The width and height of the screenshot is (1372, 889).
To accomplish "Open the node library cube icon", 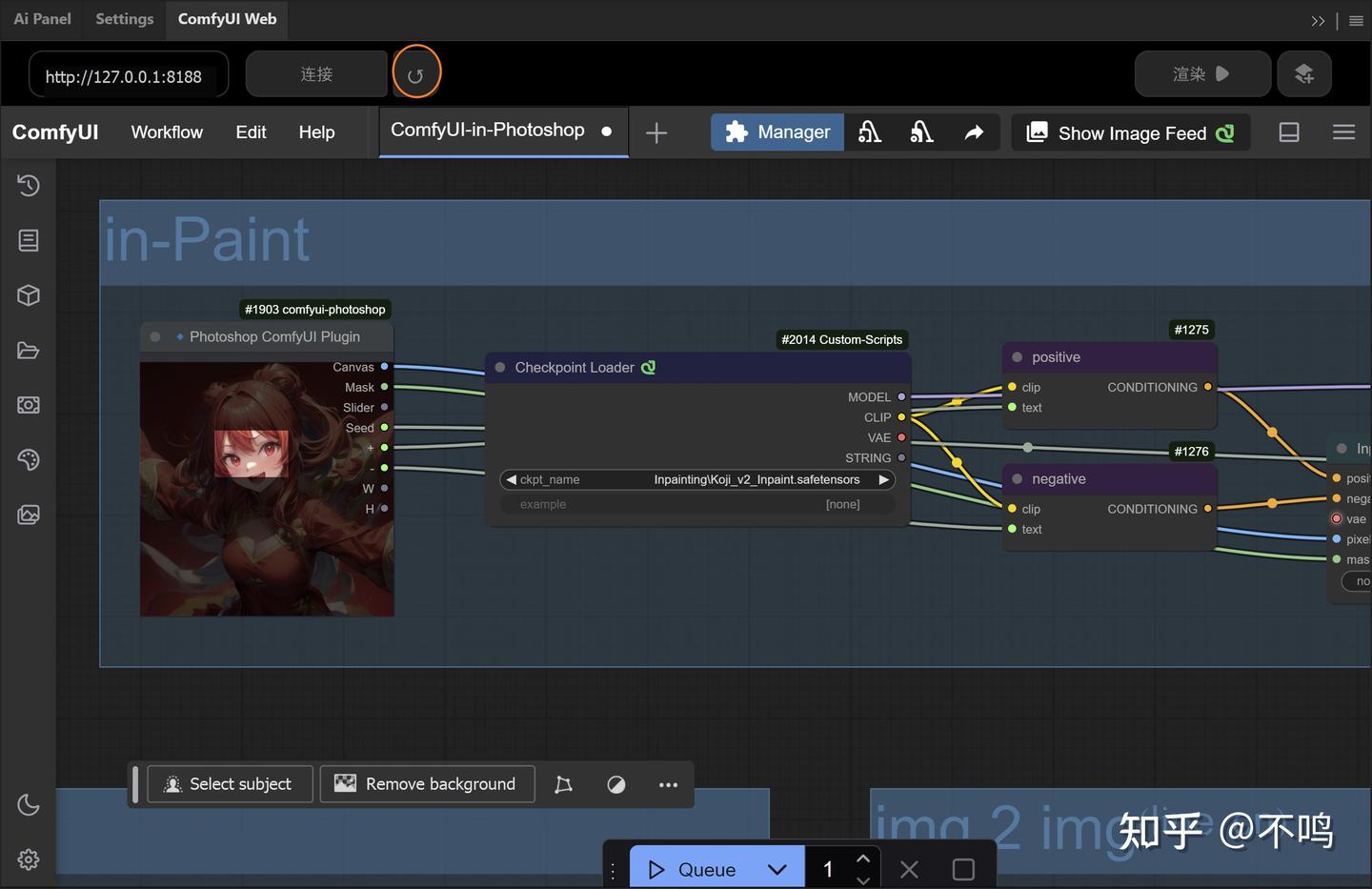I will (29, 295).
